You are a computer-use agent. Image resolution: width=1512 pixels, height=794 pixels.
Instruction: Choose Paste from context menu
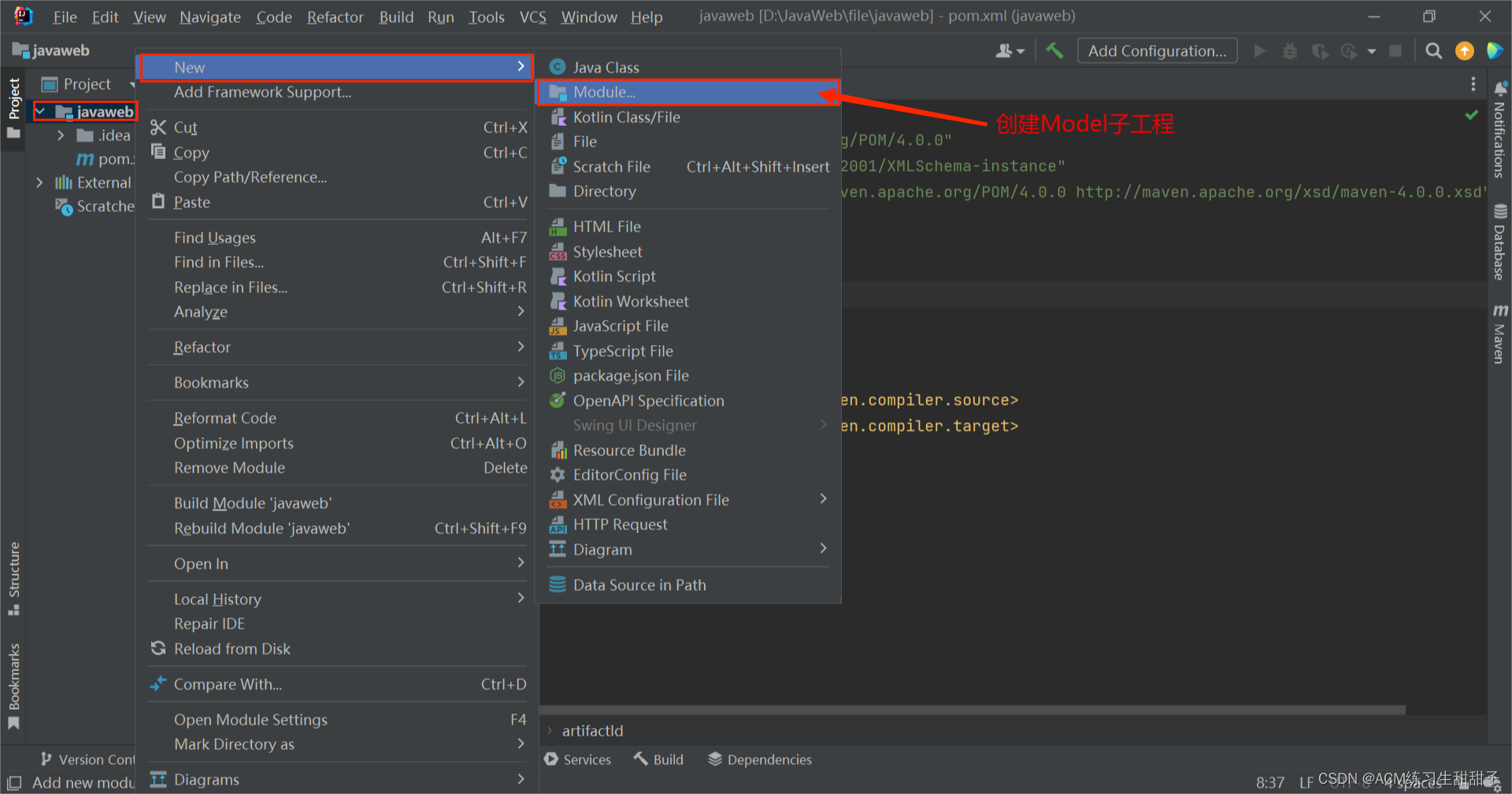(339, 202)
